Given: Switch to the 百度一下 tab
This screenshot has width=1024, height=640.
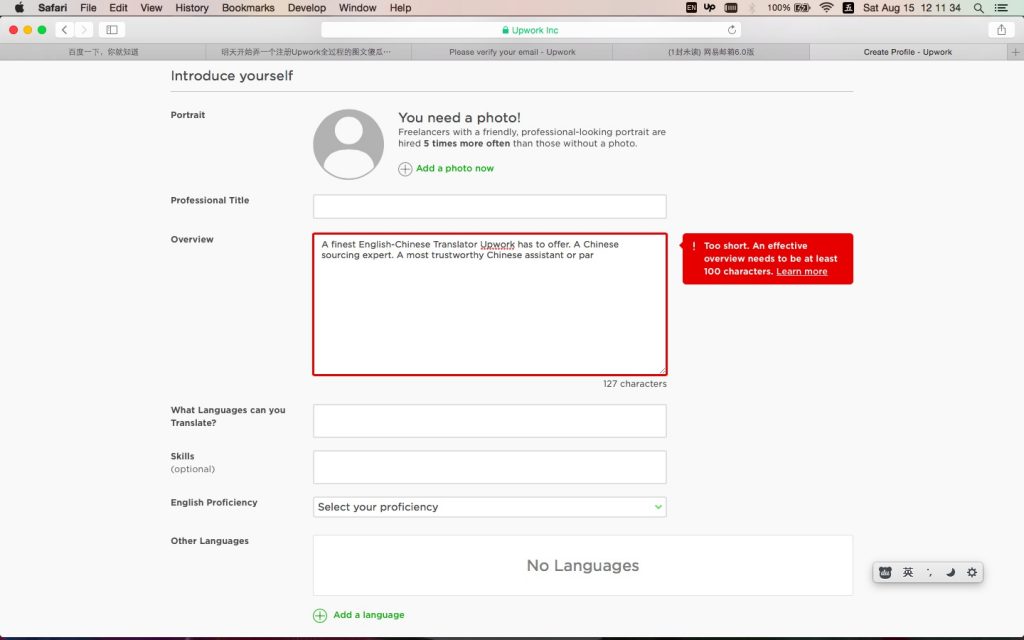Looking at the screenshot, I should (x=103, y=52).
